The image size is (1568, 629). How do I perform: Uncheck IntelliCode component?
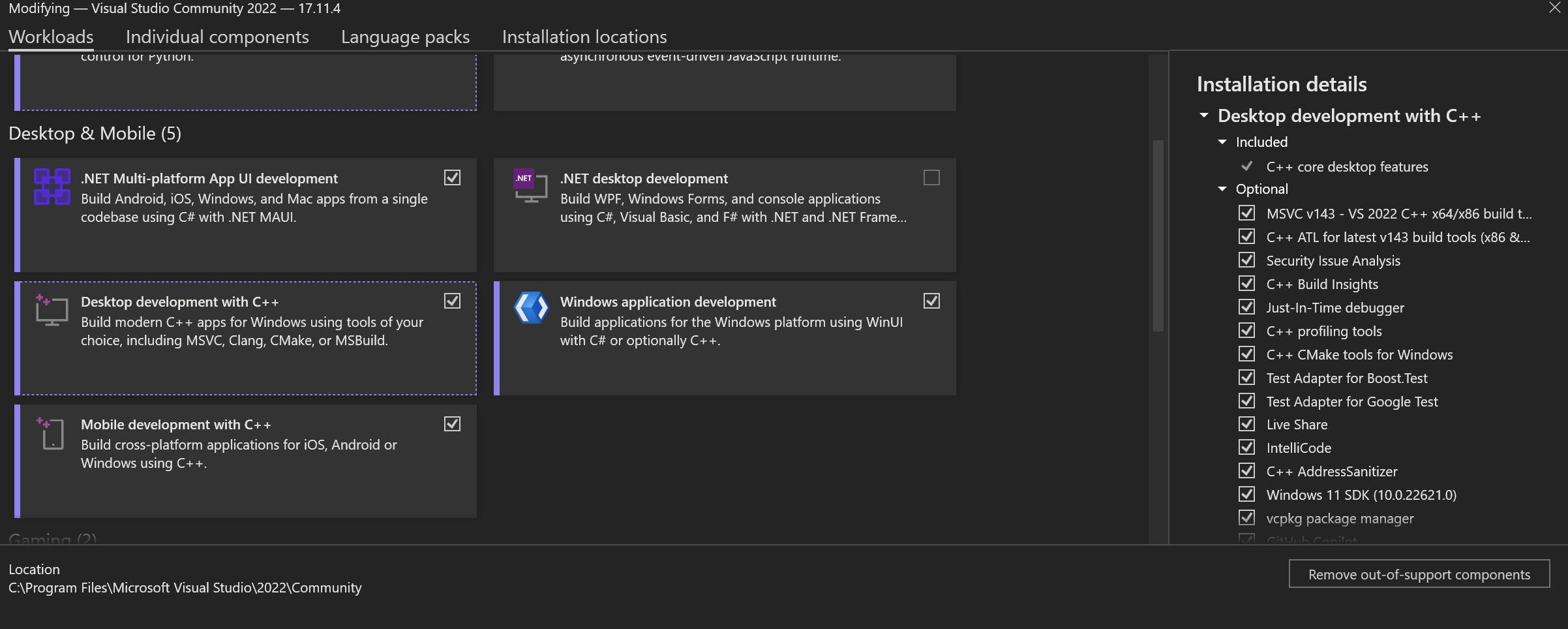click(1246, 448)
